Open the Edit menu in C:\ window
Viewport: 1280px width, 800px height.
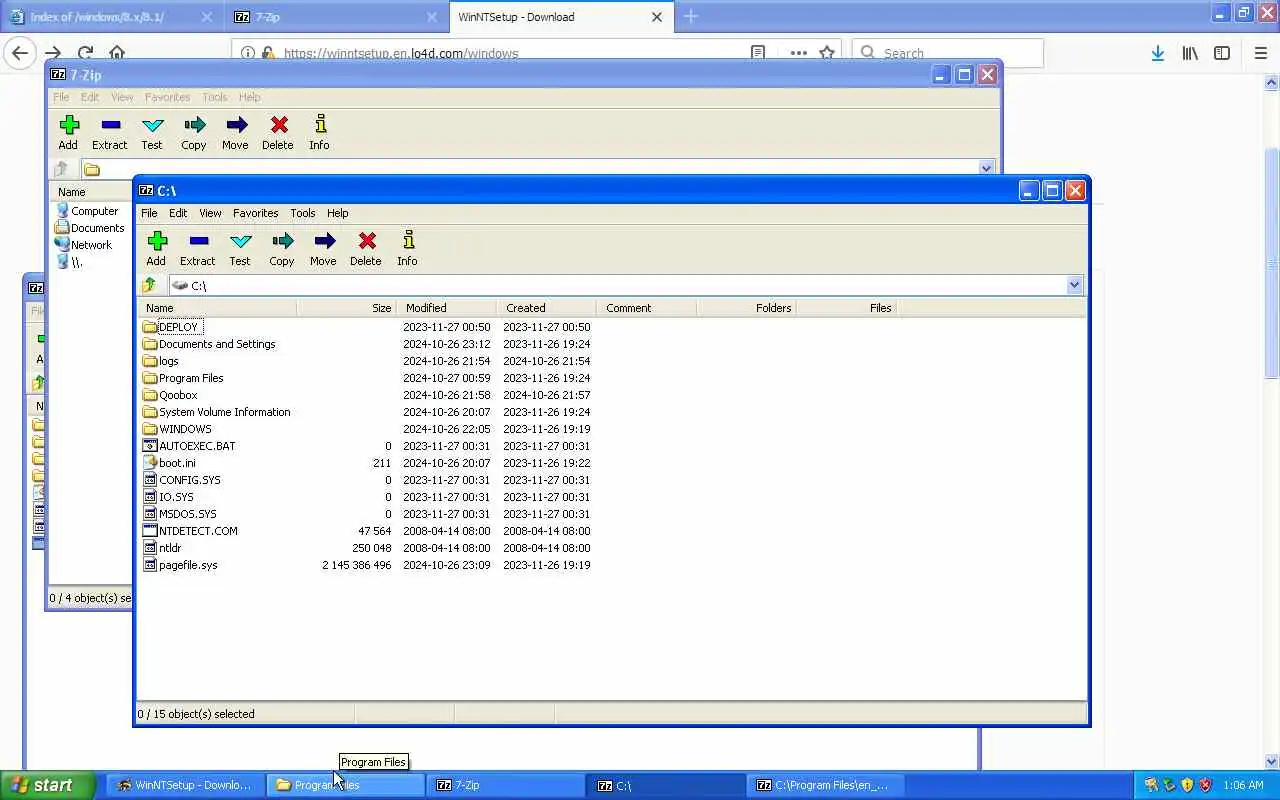tap(178, 213)
